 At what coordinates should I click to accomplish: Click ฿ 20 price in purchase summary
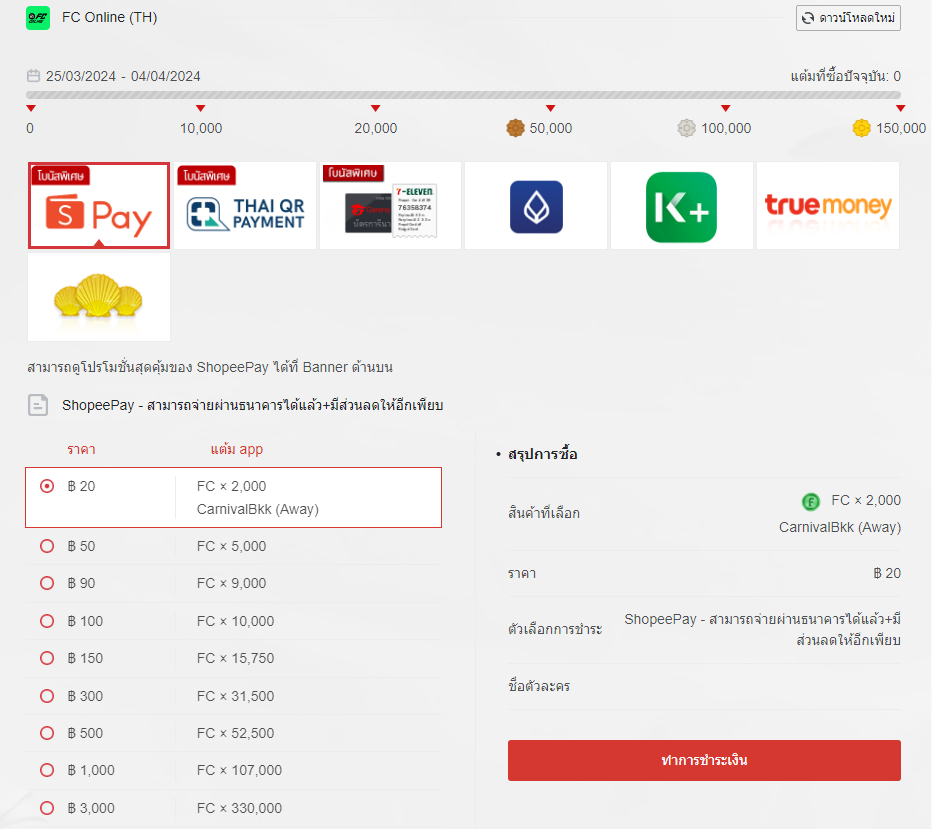coord(887,573)
